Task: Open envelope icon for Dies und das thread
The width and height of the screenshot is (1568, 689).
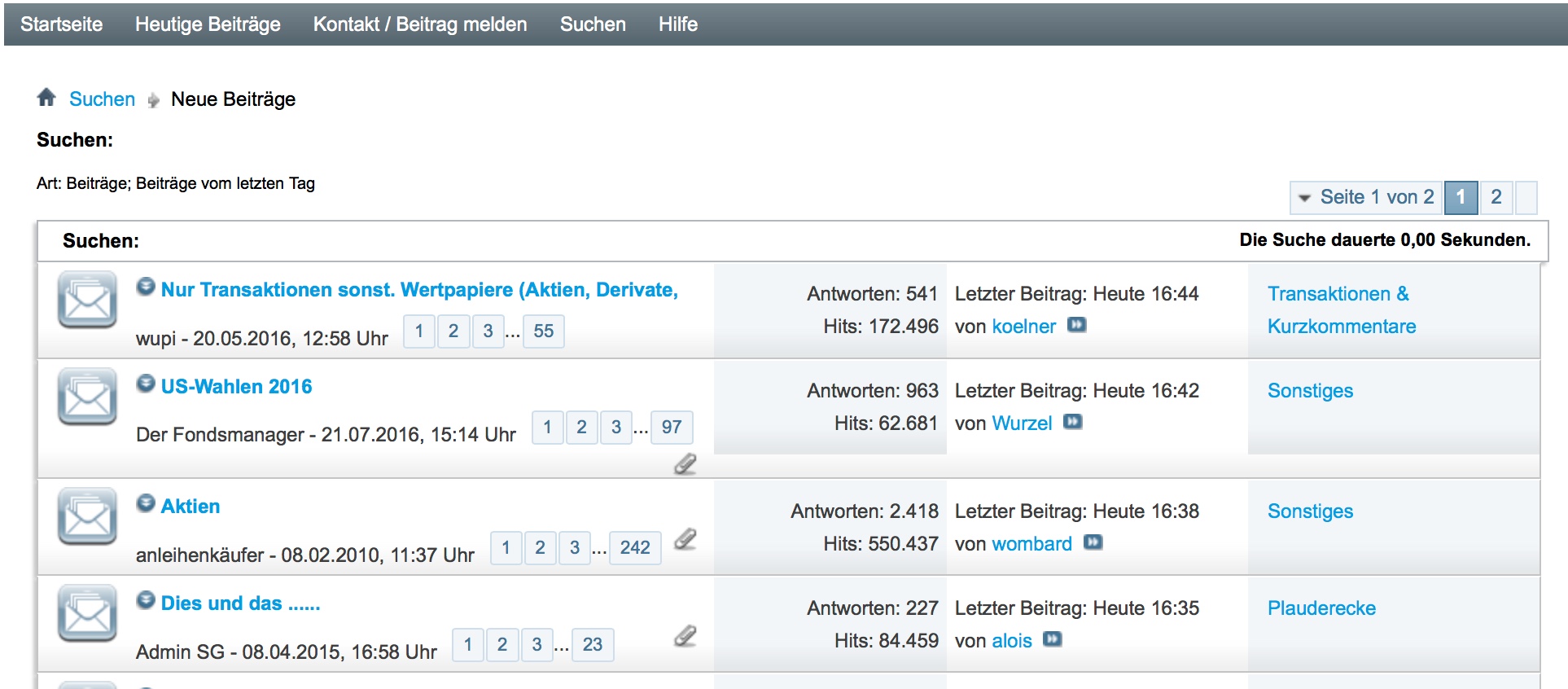Action: [87, 613]
